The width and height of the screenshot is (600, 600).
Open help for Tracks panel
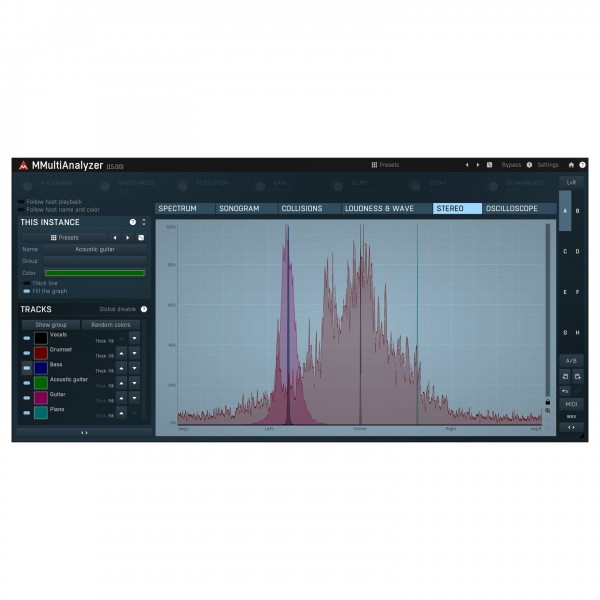(x=144, y=309)
